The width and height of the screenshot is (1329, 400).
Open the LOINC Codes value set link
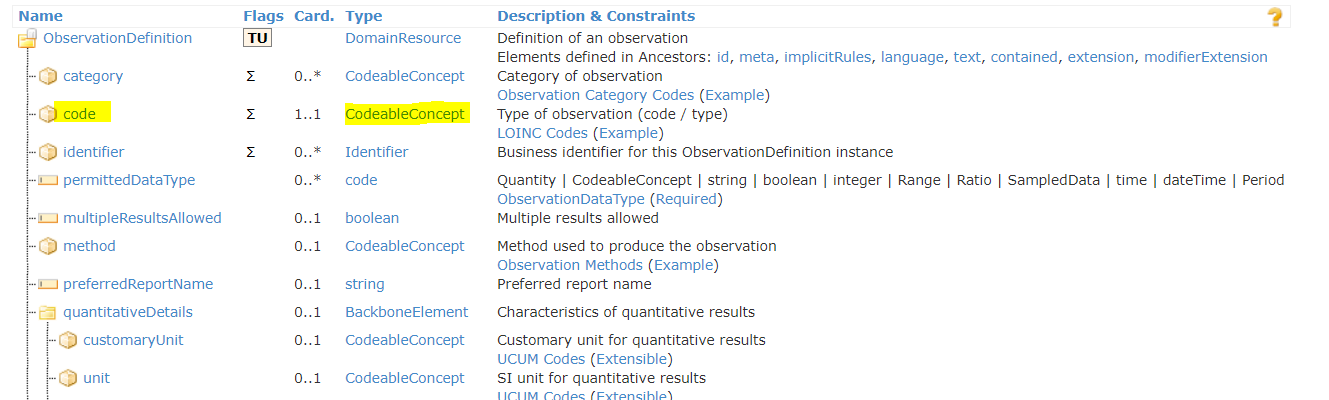coord(543,133)
